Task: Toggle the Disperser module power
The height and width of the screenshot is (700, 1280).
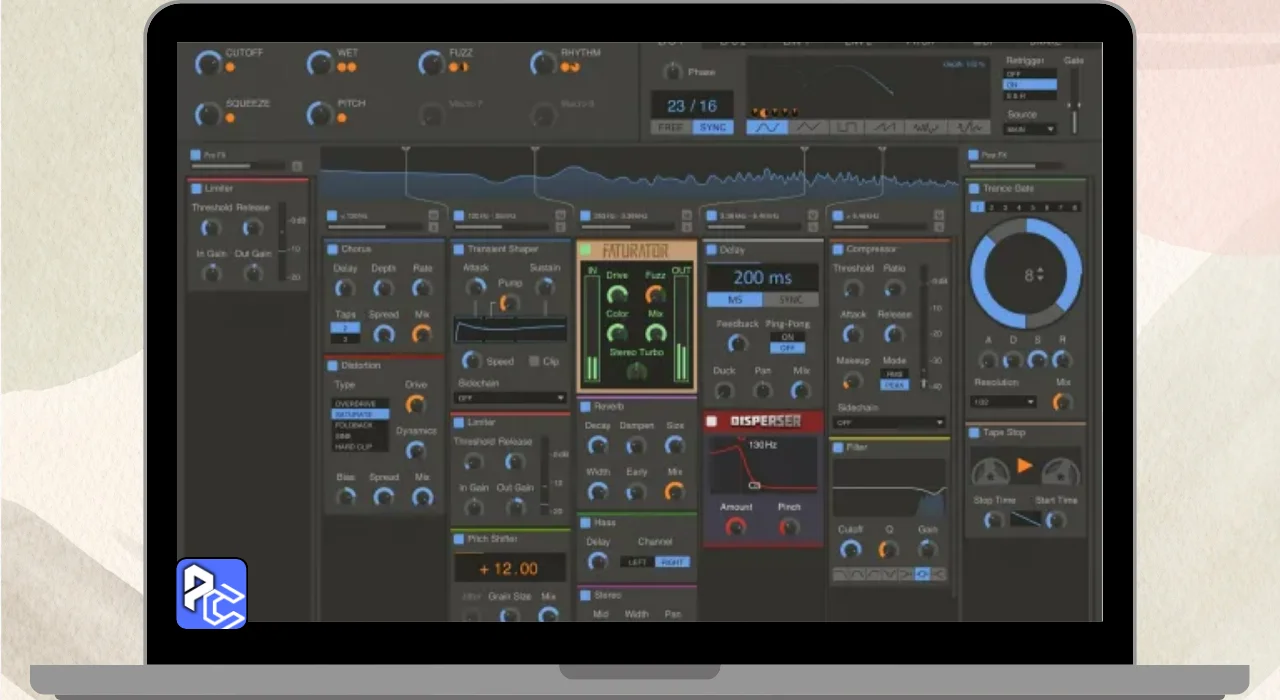Action: pos(712,421)
